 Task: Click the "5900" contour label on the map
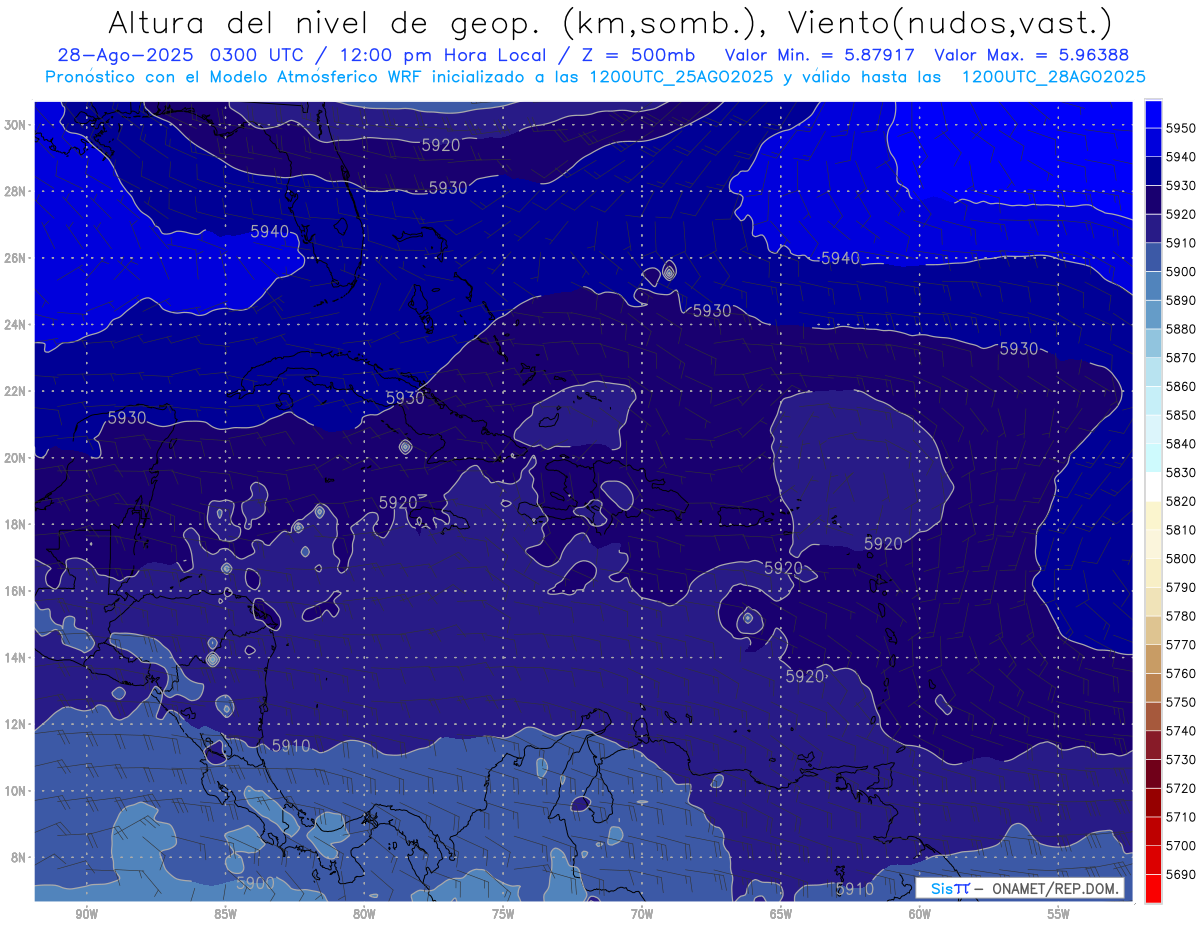coord(255,882)
